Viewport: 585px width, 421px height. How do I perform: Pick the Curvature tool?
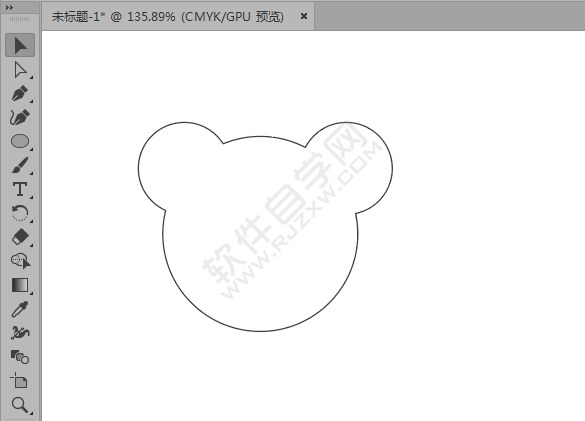coord(20,117)
